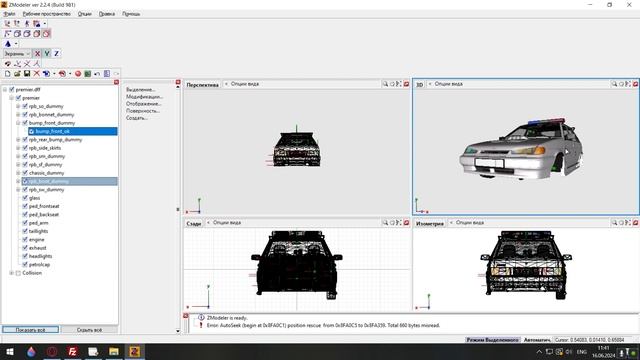Open the dropdown arrow beside the cone icon
The image size is (640, 360).
click(x=16, y=44)
